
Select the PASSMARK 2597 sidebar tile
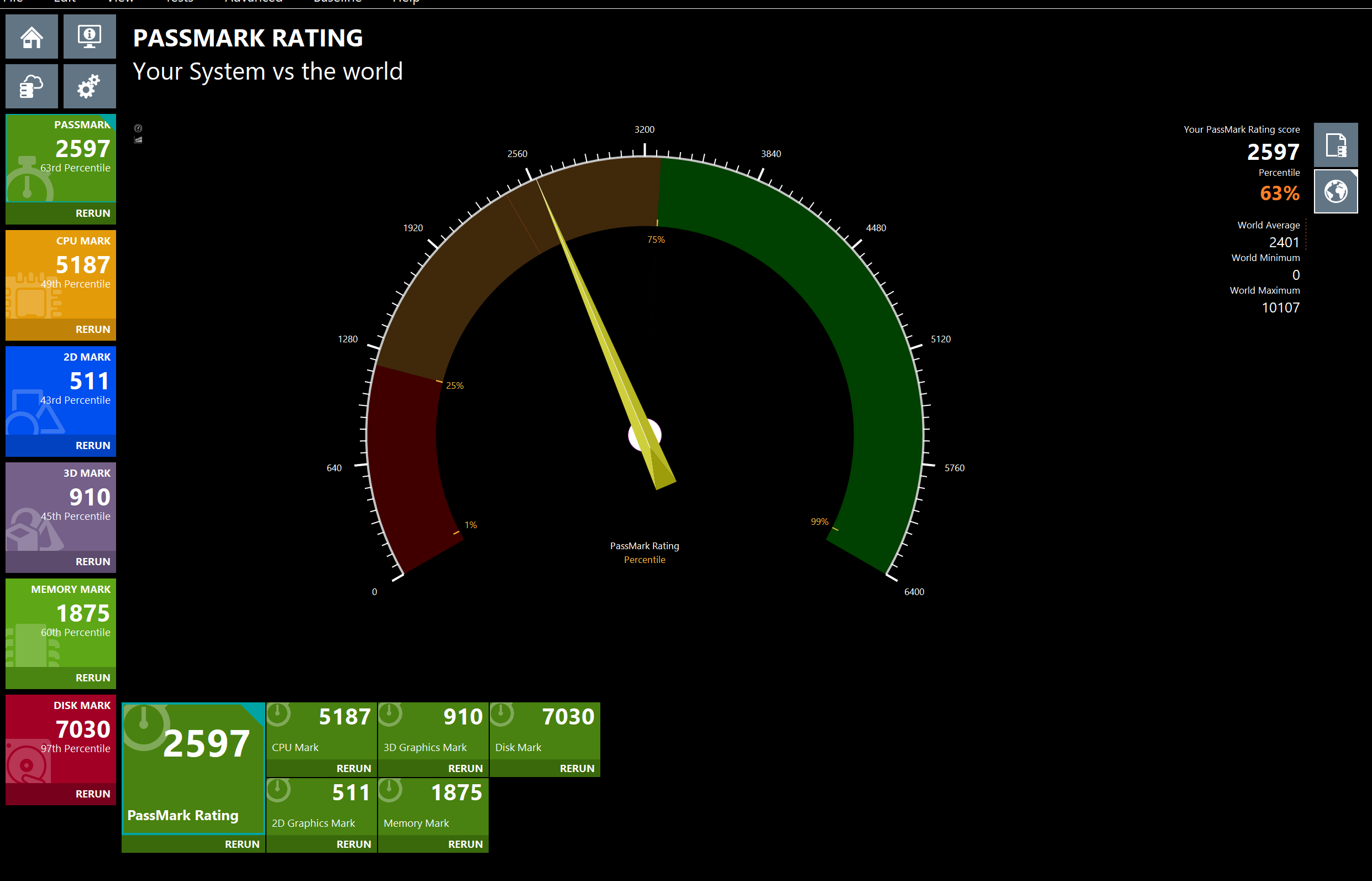61,159
